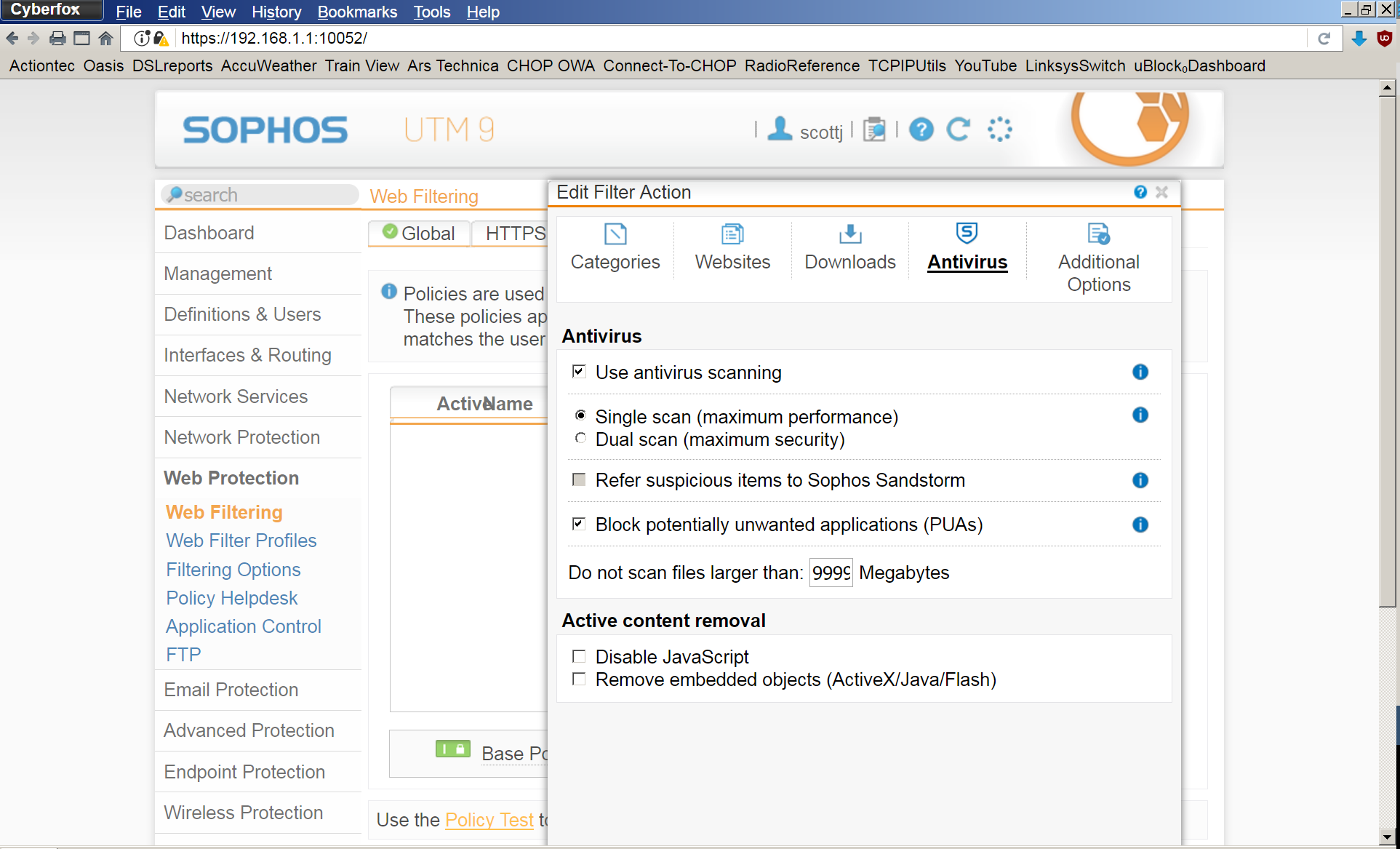Viewport: 1400px width, 849px height.
Task: Open the downloads arrow icon in the toolbar
Action: pyautogui.click(x=1359, y=38)
